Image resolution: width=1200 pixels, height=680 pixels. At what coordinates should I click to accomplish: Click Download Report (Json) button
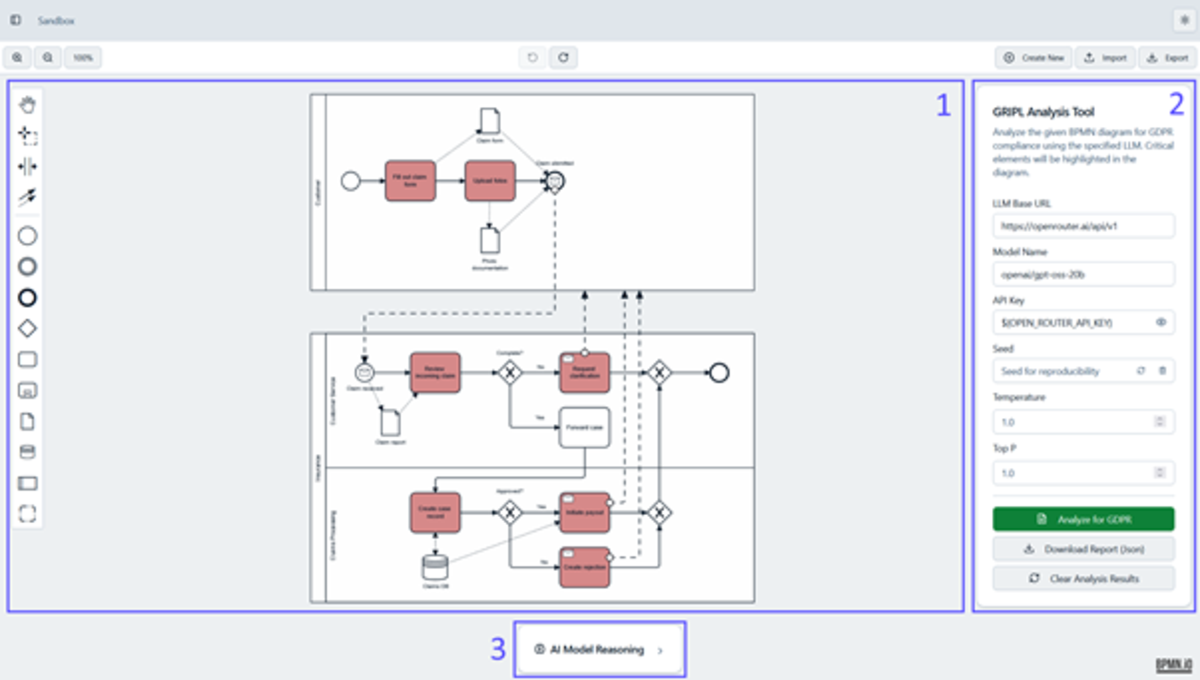(x=1083, y=549)
